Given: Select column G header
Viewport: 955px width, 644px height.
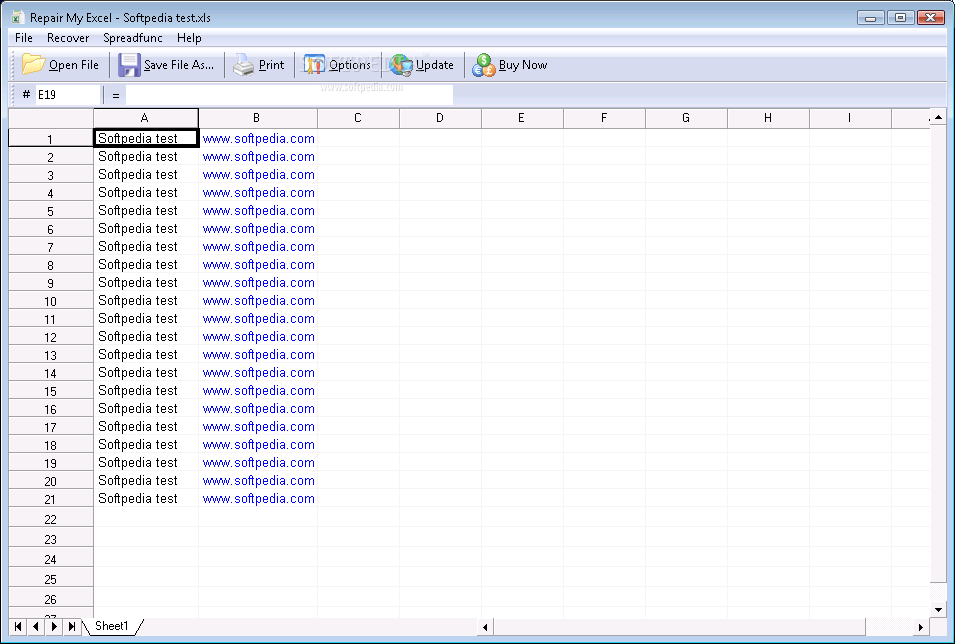Looking at the screenshot, I should 686,118.
